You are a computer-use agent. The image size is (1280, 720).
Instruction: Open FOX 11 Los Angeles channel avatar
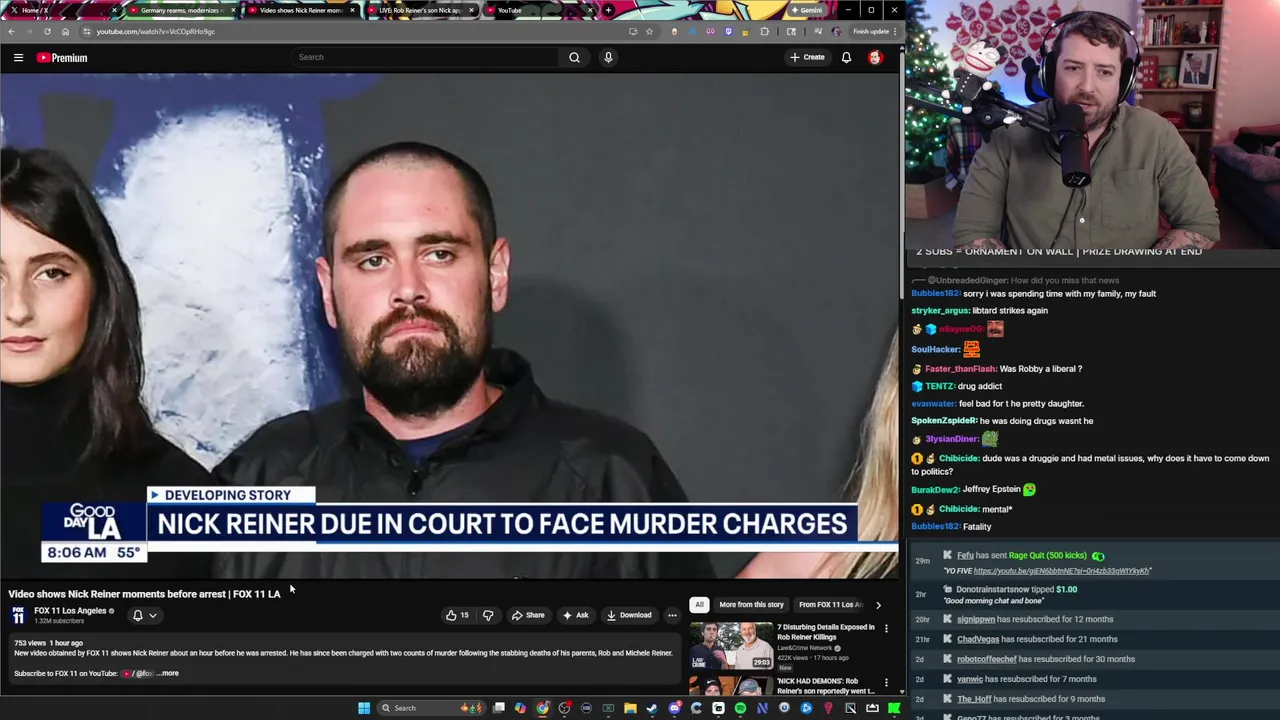coord(18,615)
